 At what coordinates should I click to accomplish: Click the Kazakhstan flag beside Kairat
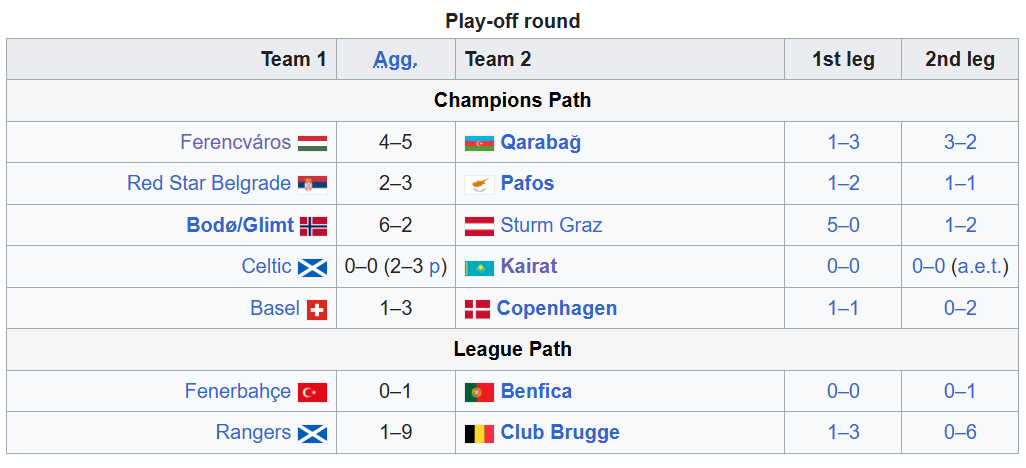coord(479,267)
